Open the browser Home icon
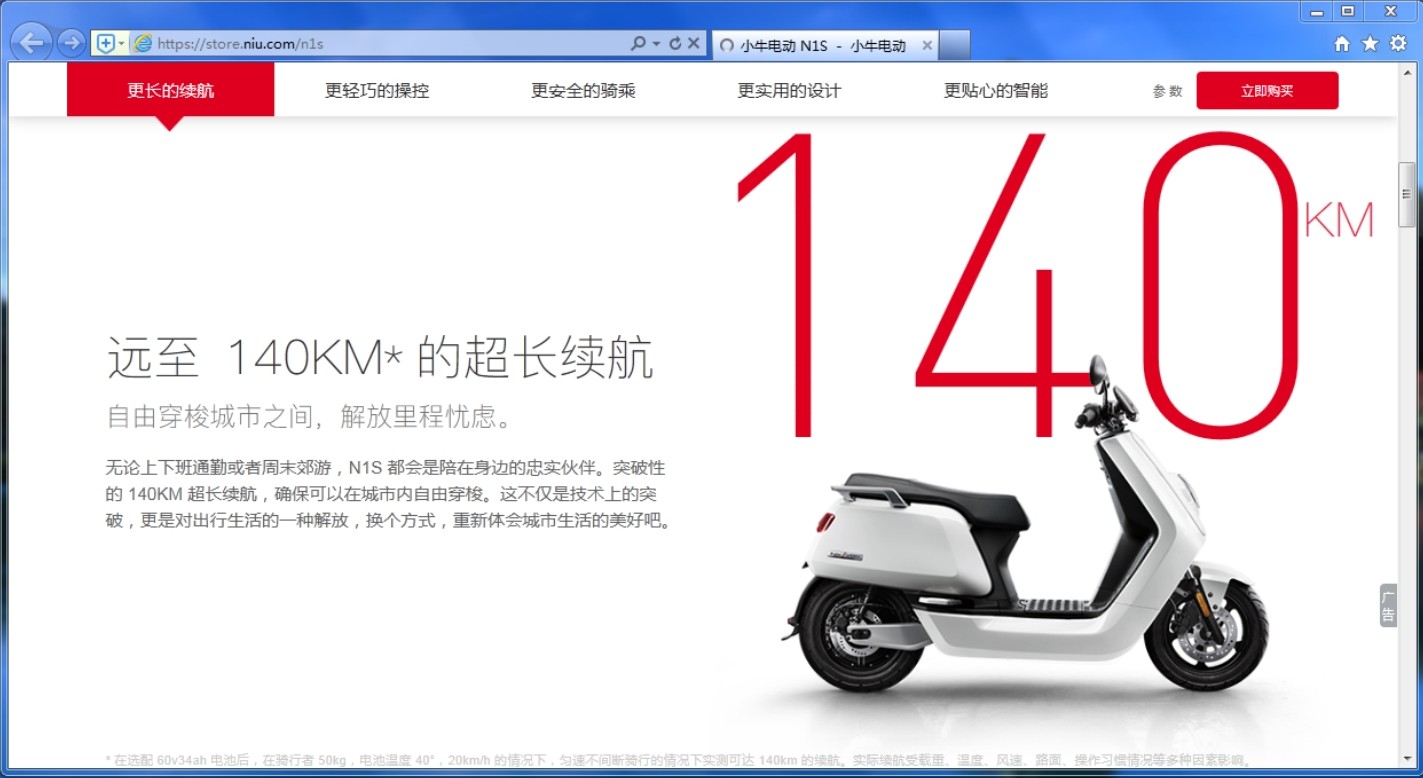Screen dimensions: 1423x778 click(x=1342, y=44)
